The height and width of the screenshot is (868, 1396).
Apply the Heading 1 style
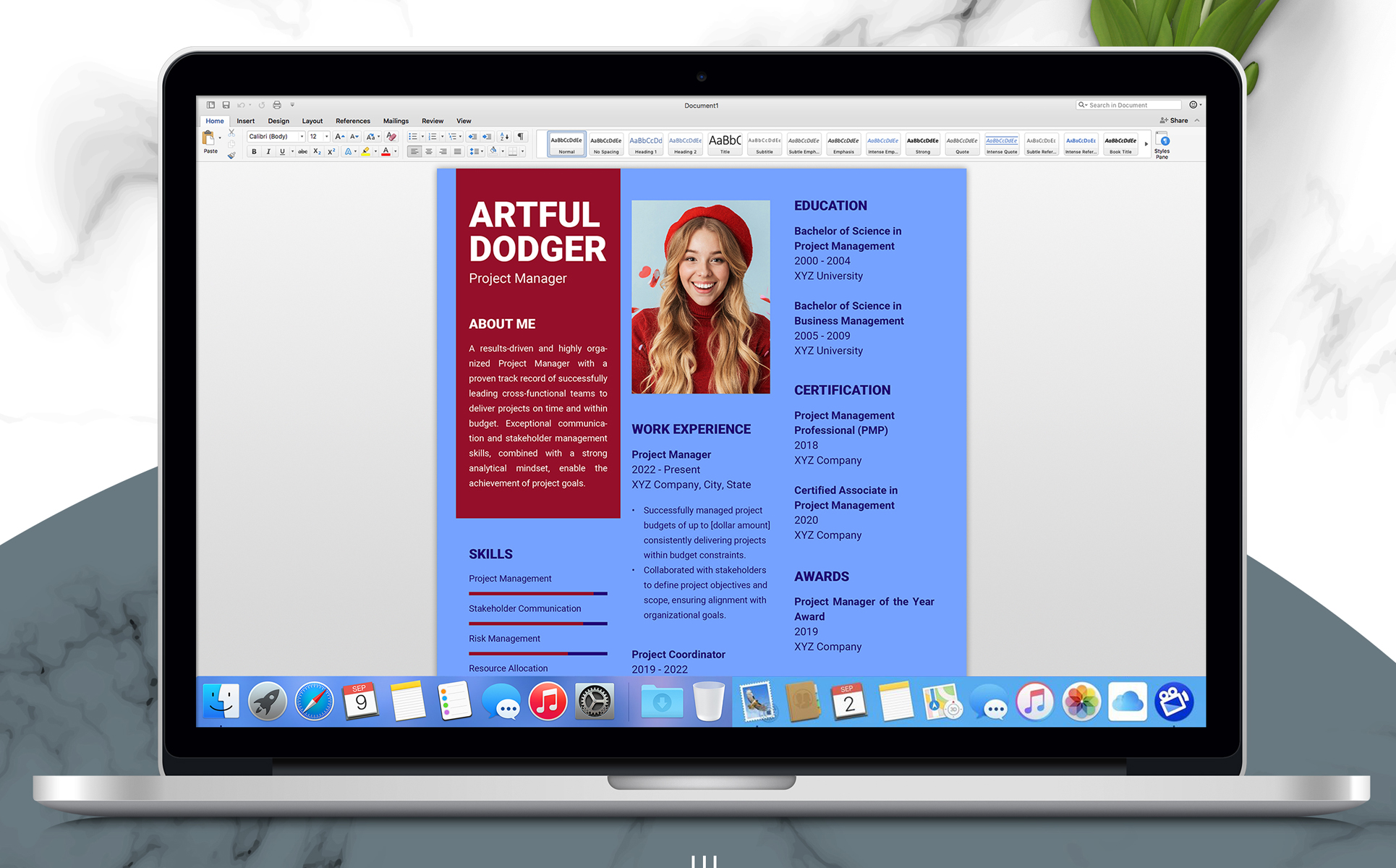[645, 144]
